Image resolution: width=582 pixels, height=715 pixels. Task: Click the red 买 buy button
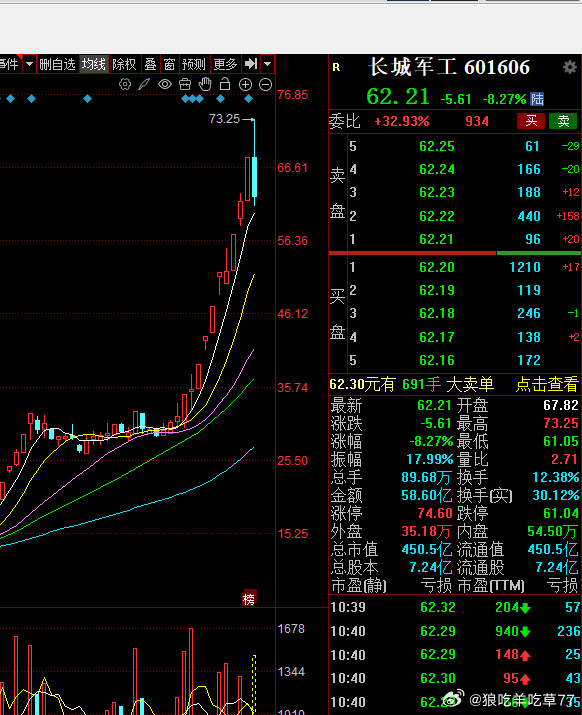[530, 121]
